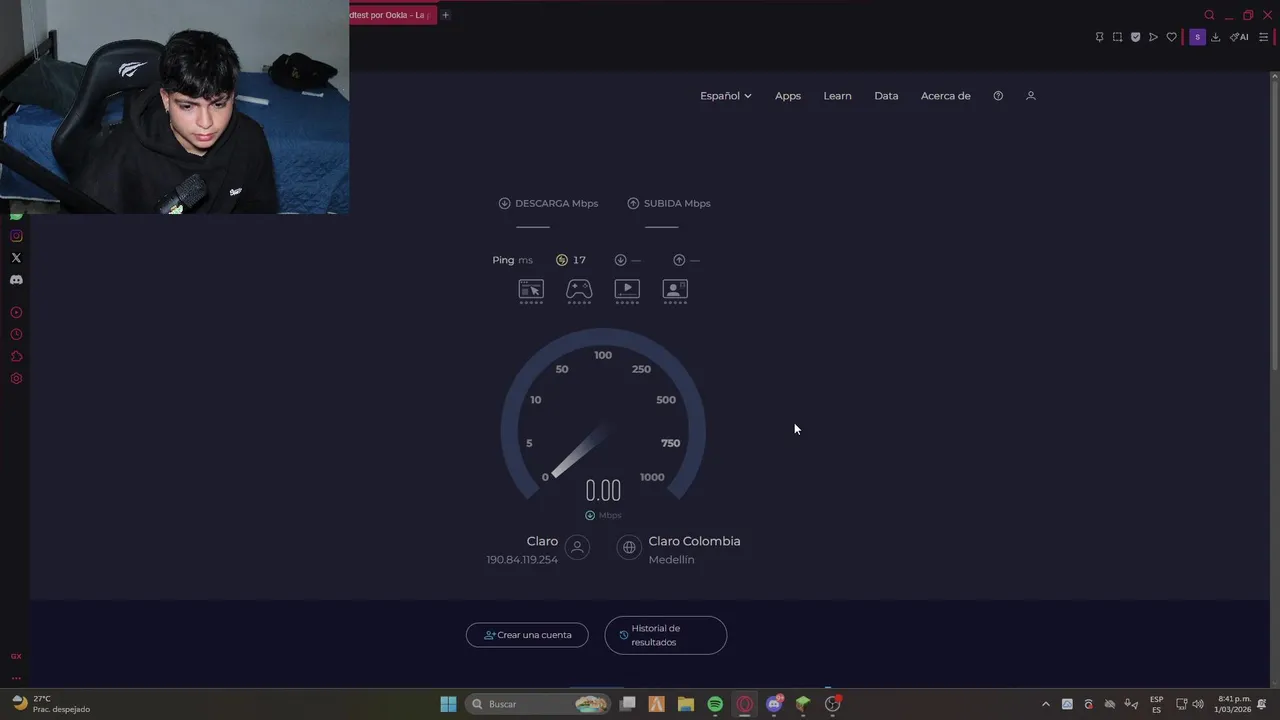Open settings gear in Opera sidebar
This screenshot has width=1280, height=720.
(x=16, y=379)
